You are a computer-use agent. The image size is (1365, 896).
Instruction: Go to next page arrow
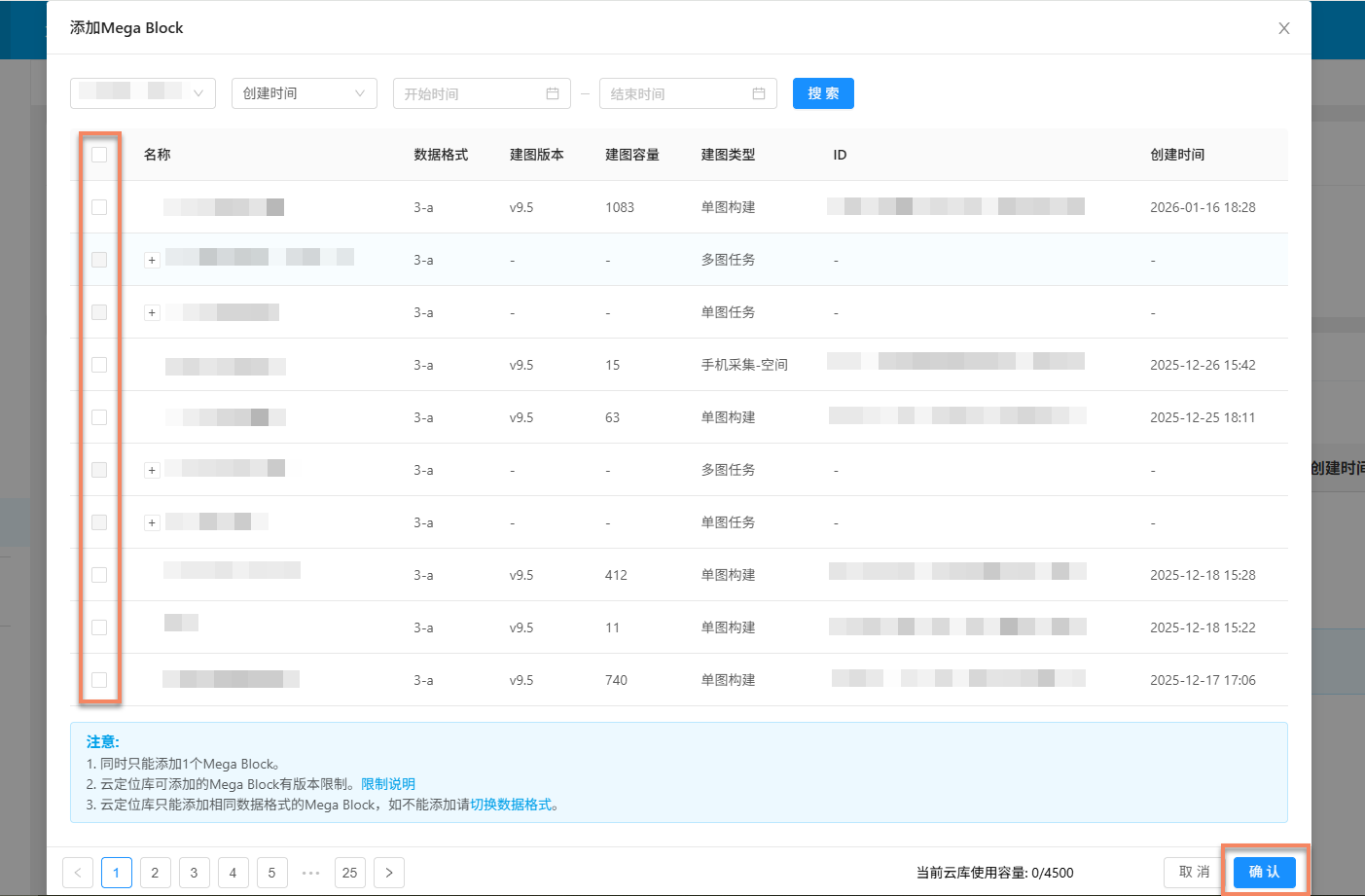(x=389, y=873)
